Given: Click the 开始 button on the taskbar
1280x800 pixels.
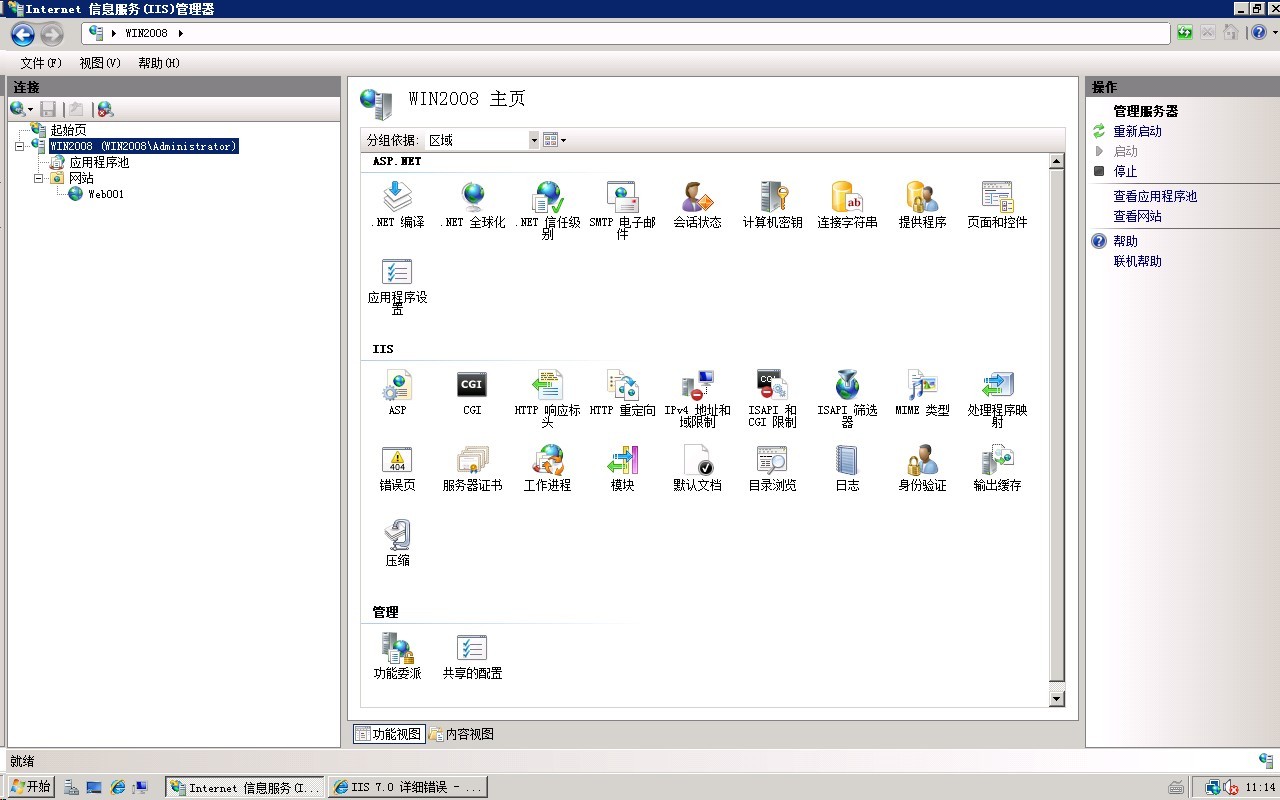Looking at the screenshot, I should [x=31, y=787].
